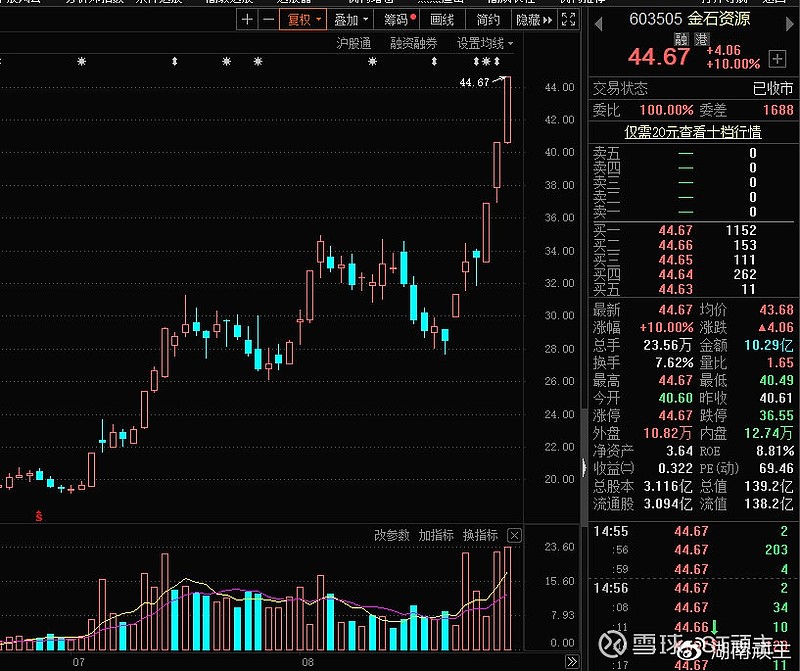Click the 量比 1.65 value
The image size is (800, 671).
[x=780, y=363]
